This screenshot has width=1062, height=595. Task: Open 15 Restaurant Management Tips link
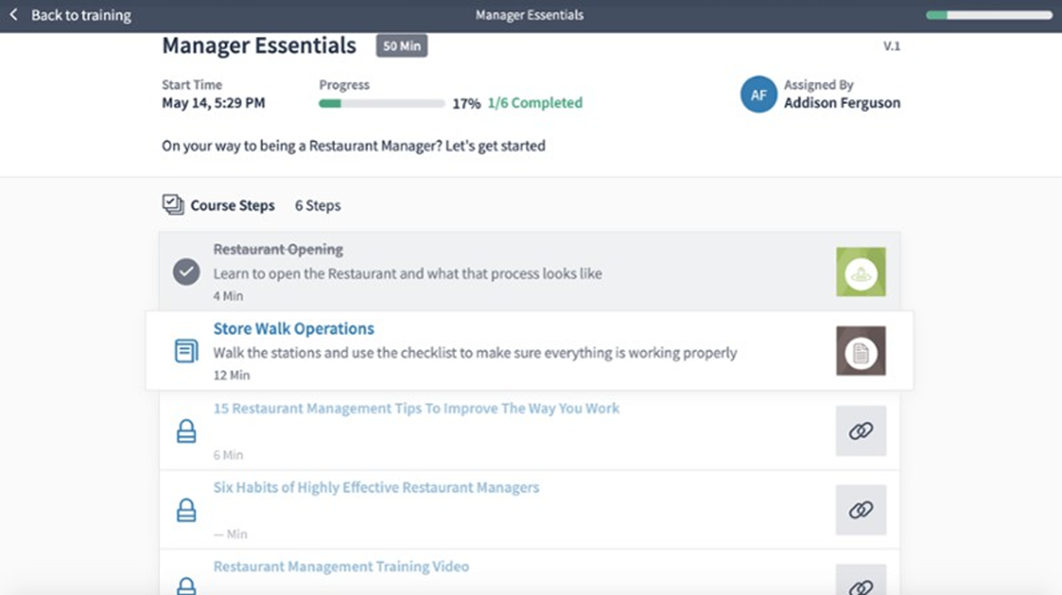(x=416, y=409)
